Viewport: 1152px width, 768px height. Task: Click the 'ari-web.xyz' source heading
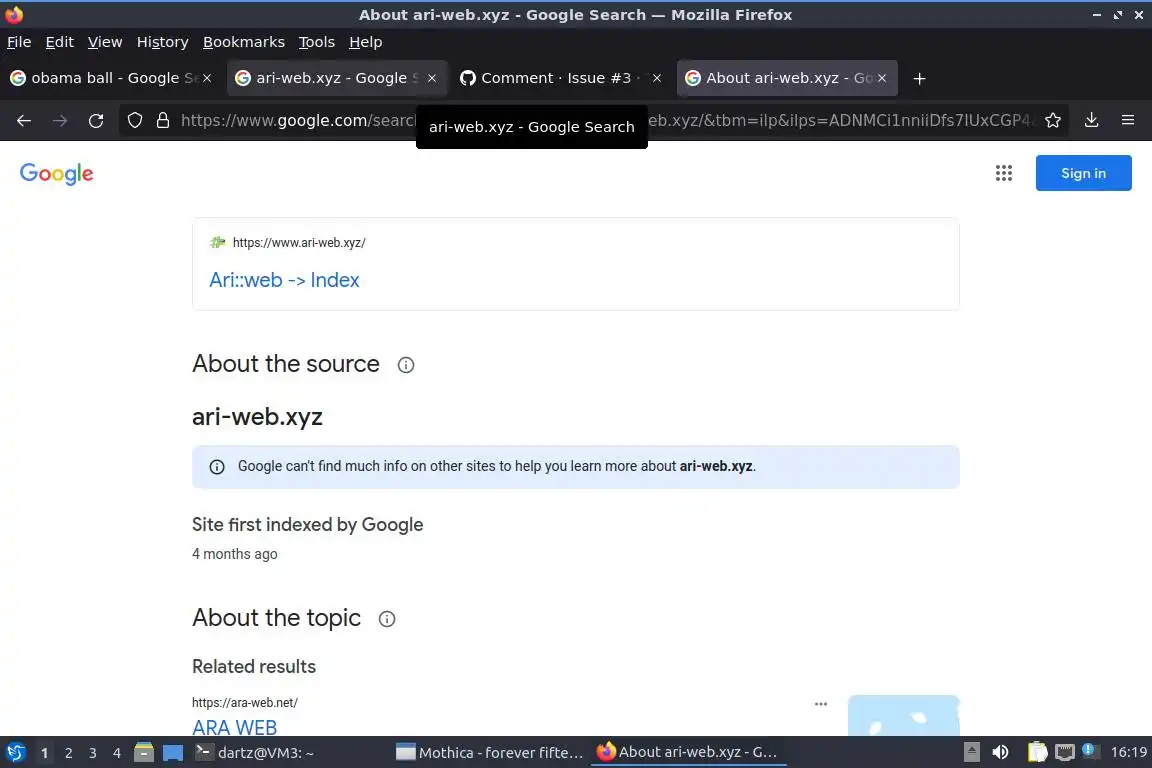(257, 417)
